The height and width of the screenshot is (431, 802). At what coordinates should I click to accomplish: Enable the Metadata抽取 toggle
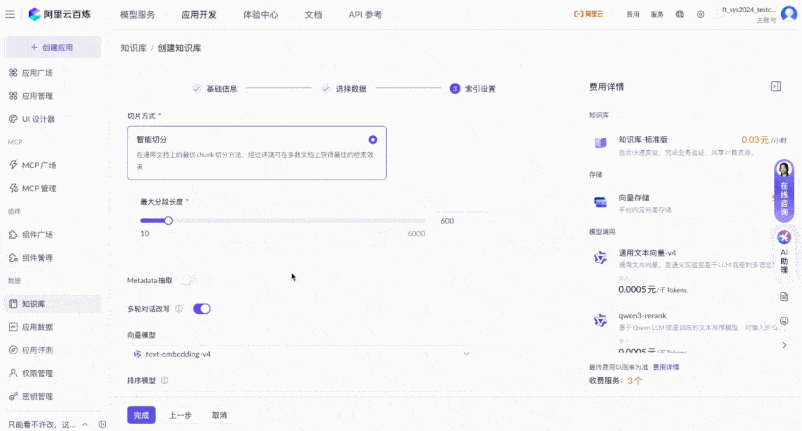point(189,281)
